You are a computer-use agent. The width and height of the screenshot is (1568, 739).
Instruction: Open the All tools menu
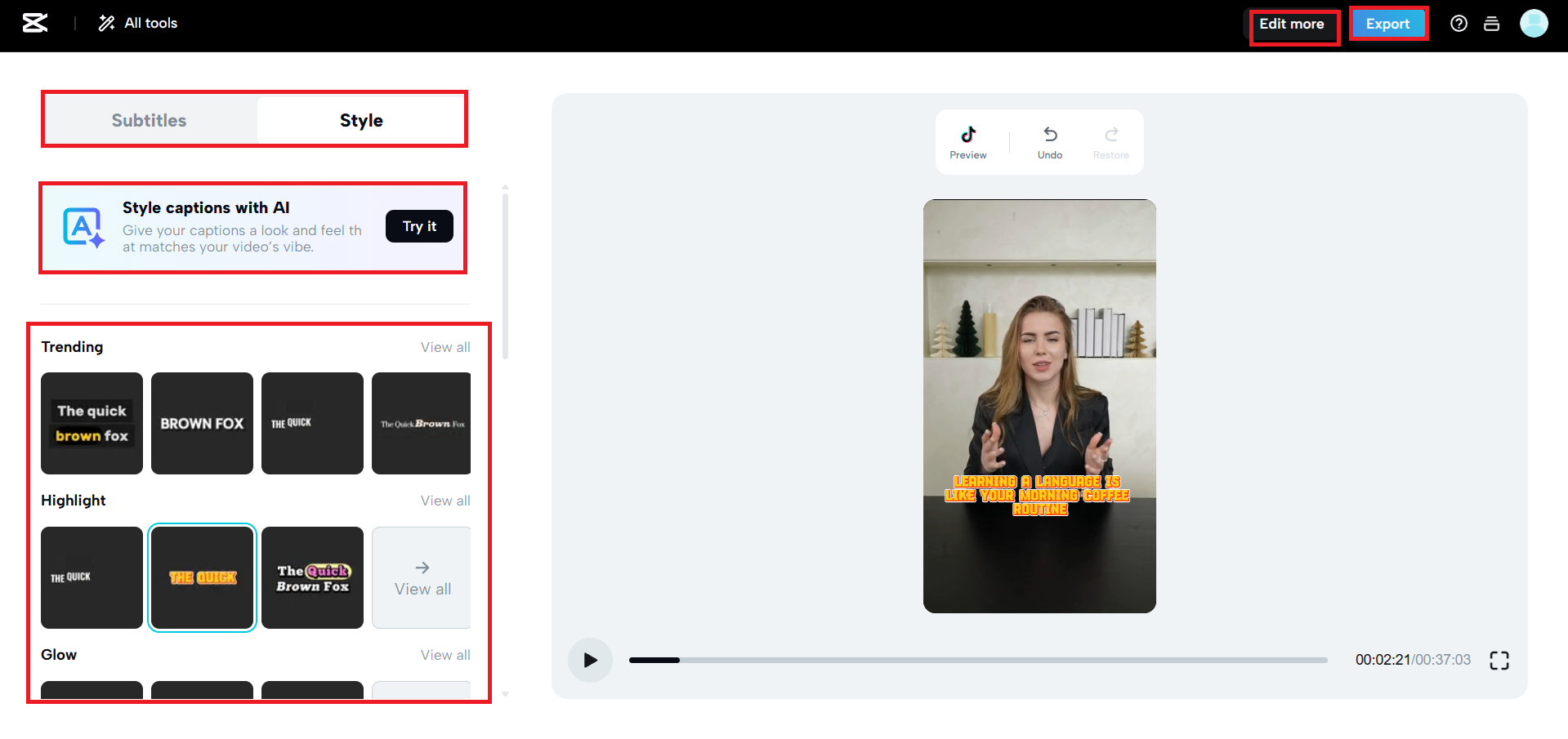point(138,23)
